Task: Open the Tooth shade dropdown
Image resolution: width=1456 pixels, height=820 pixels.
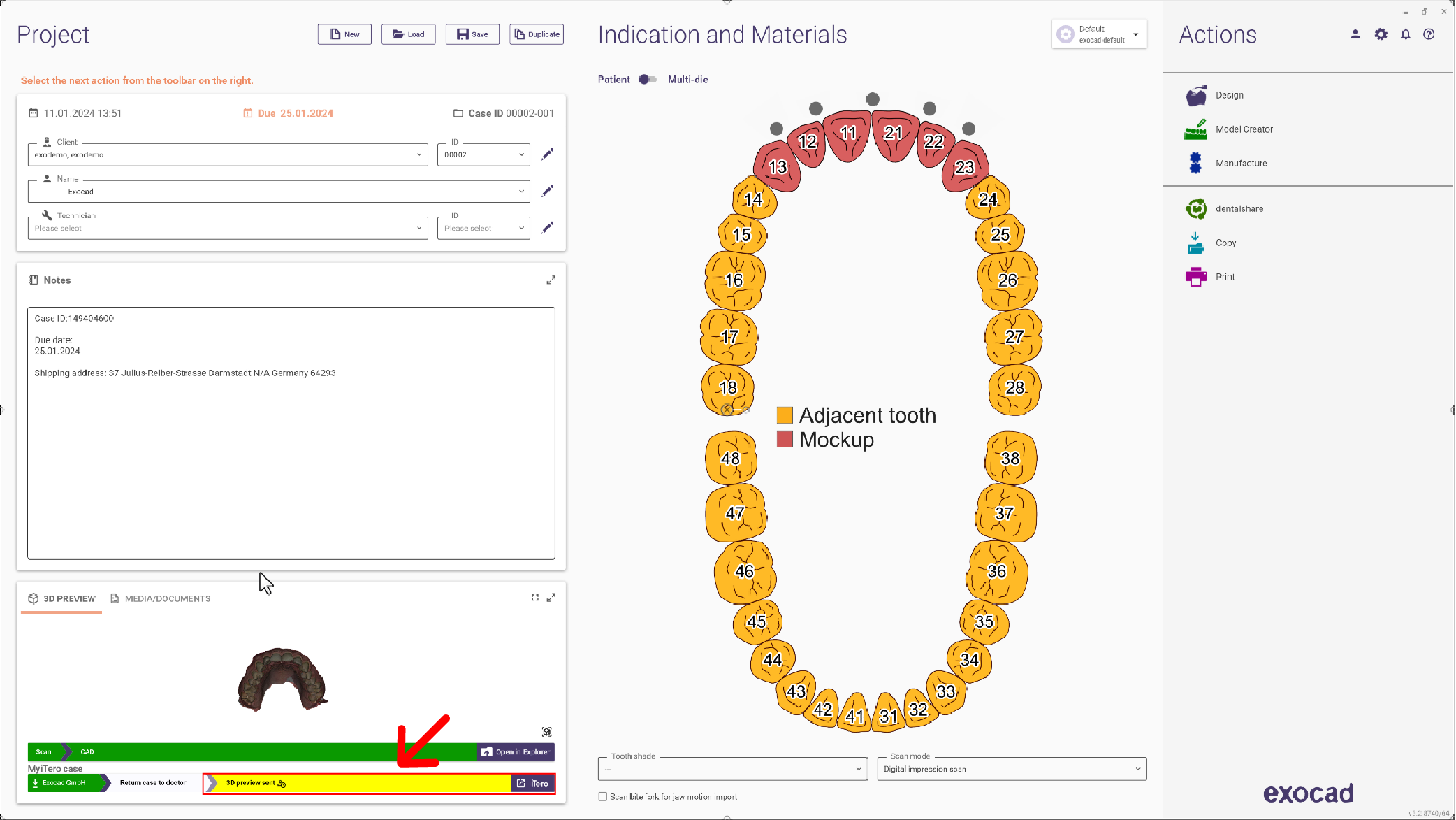Action: 733,769
